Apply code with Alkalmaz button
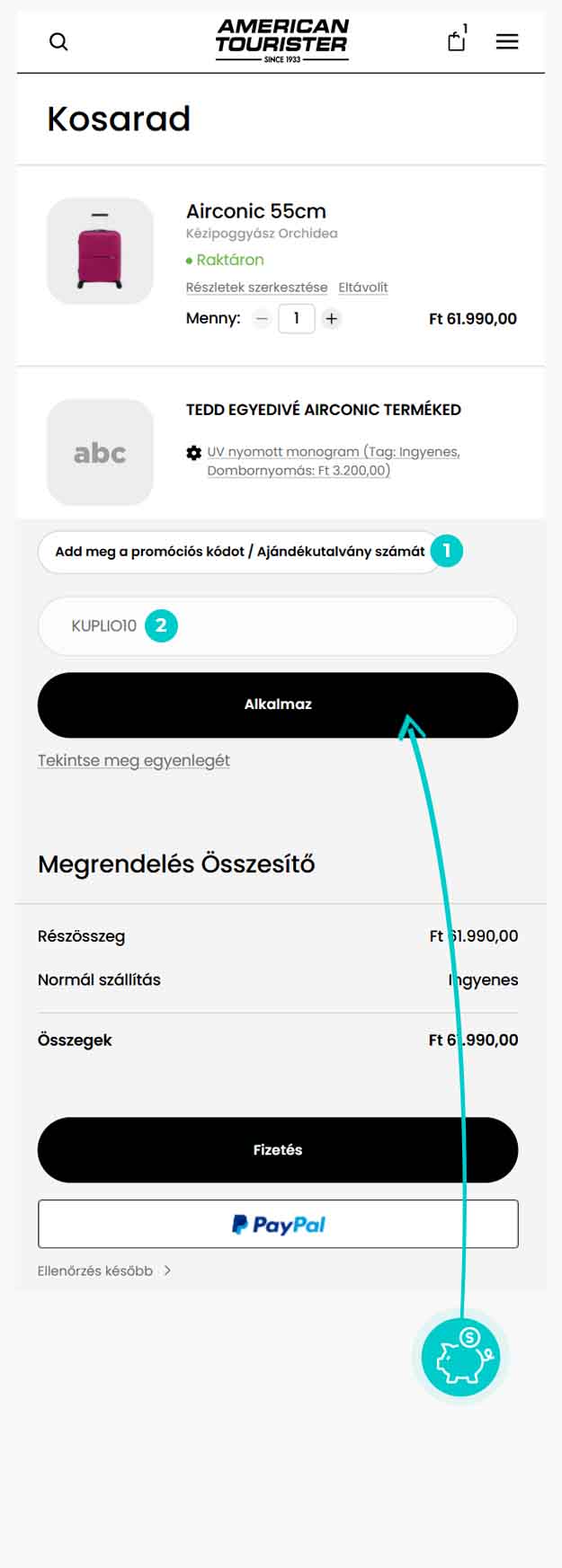Viewport: 562px width, 1568px height. (278, 704)
